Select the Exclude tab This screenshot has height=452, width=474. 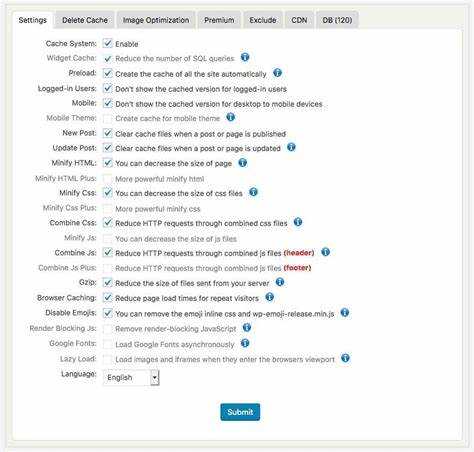263,20
